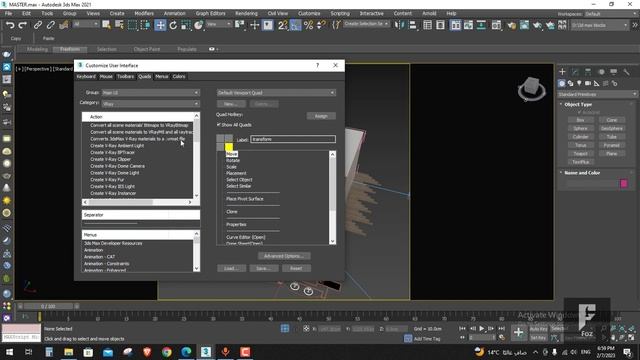Open the Default Viewport Quad dropdown
Screen dimensions: 640x360
point(276,93)
